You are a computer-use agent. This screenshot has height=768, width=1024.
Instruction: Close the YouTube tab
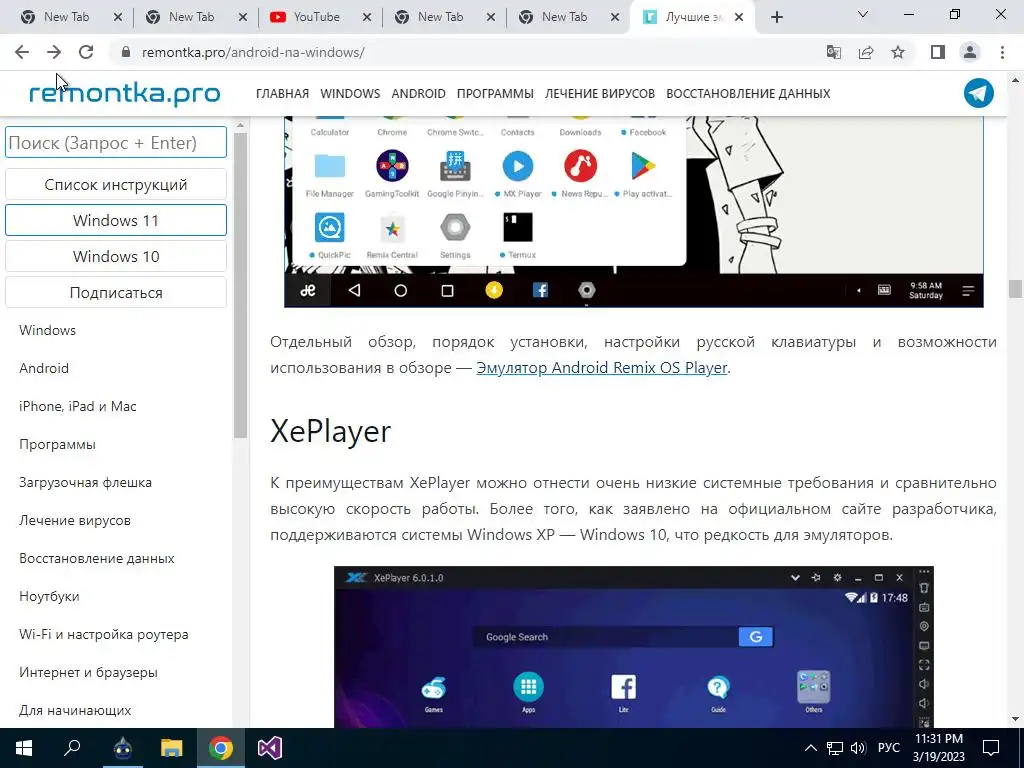(x=367, y=17)
